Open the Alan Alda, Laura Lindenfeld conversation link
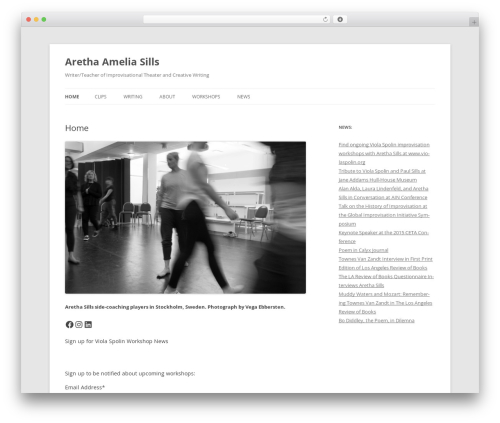This screenshot has width=500, height=423. point(383,193)
